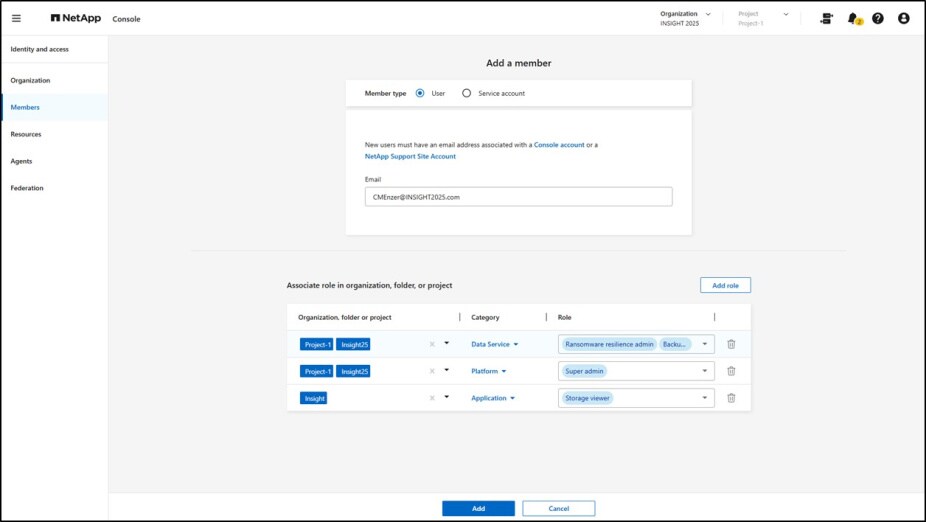This screenshot has width=926, height=522.
Task: Click the Email input field
Action: pyautogui.click(x=518, y=197)
